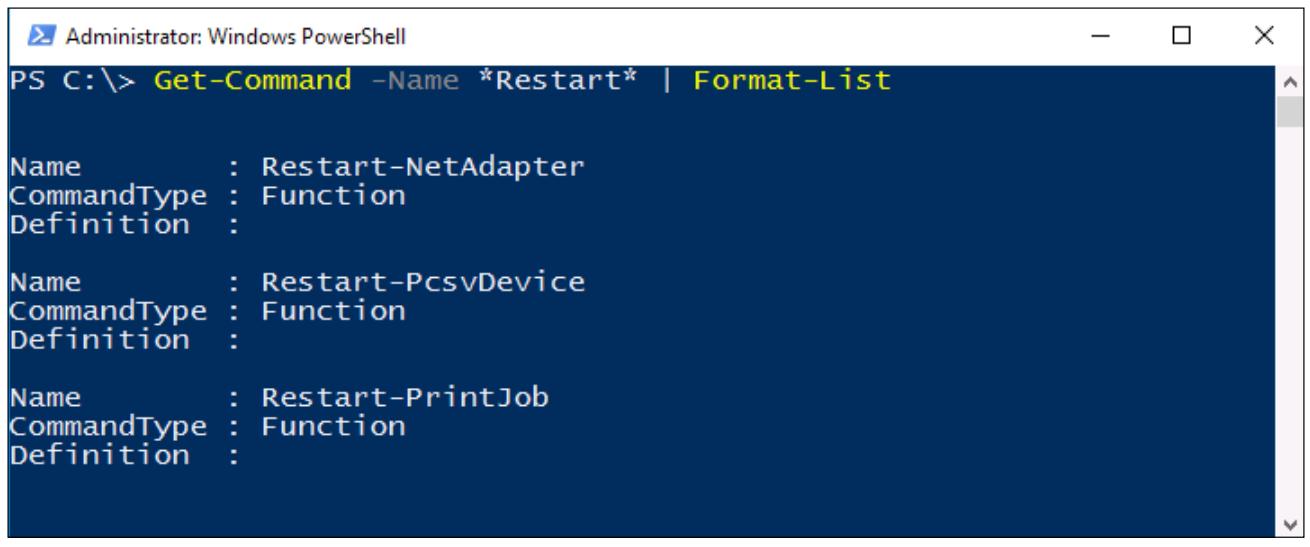Click the first CommandType Function value
Viewport: 1310px width, 547px height.
click(332, 197)
